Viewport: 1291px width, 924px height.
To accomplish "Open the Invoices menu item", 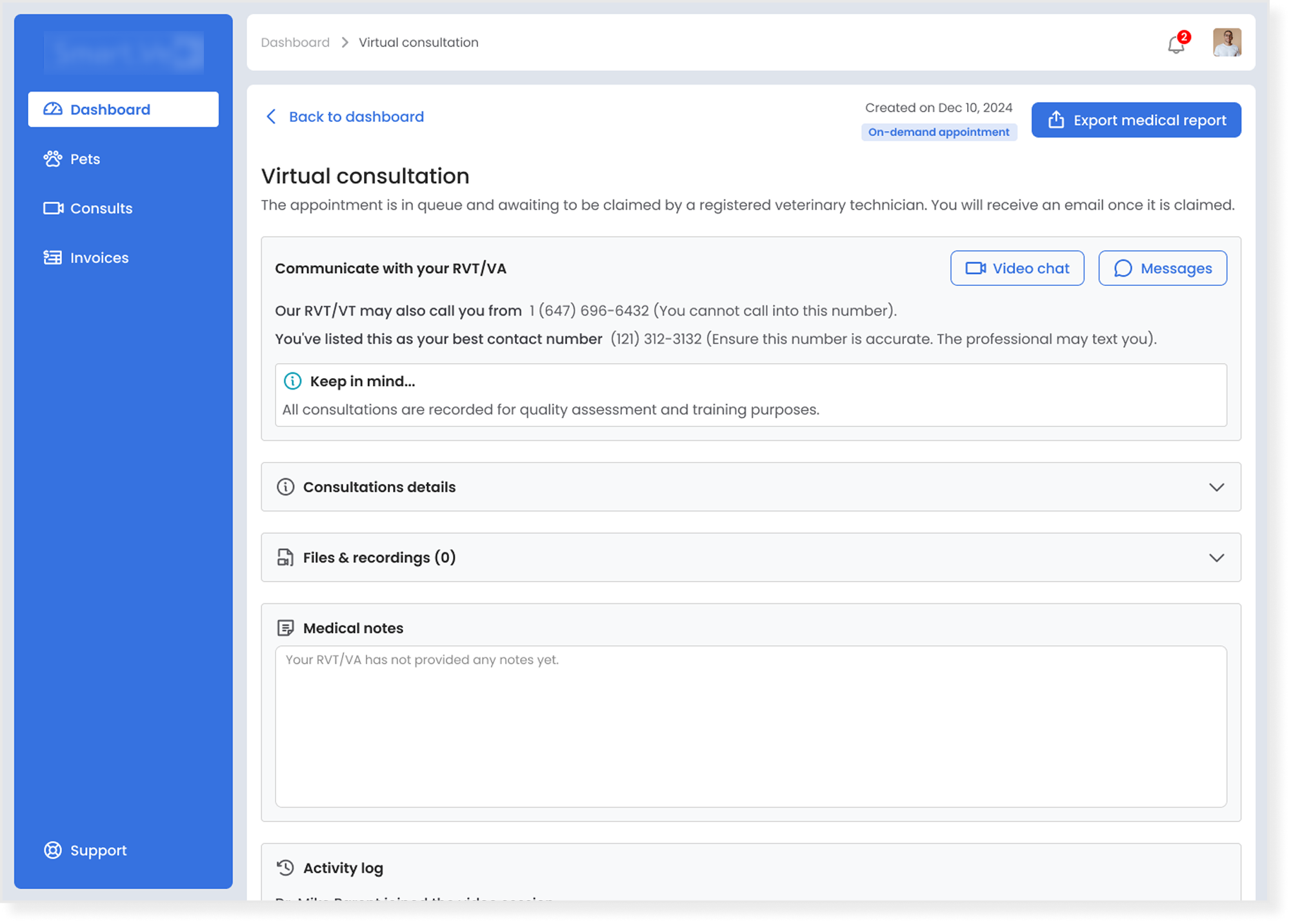I will [99, 257].
